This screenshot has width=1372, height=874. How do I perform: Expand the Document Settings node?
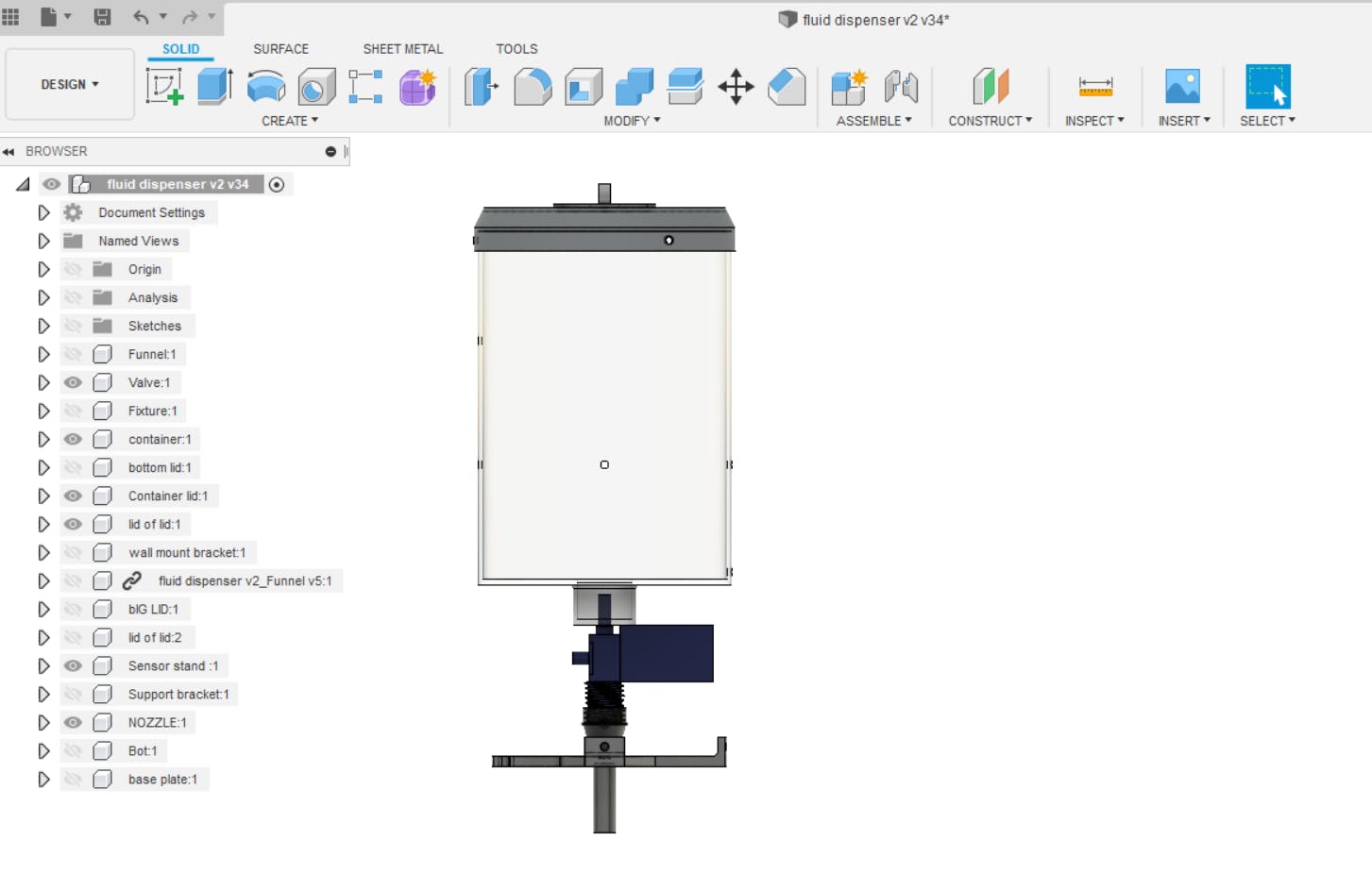pos(43,212)
